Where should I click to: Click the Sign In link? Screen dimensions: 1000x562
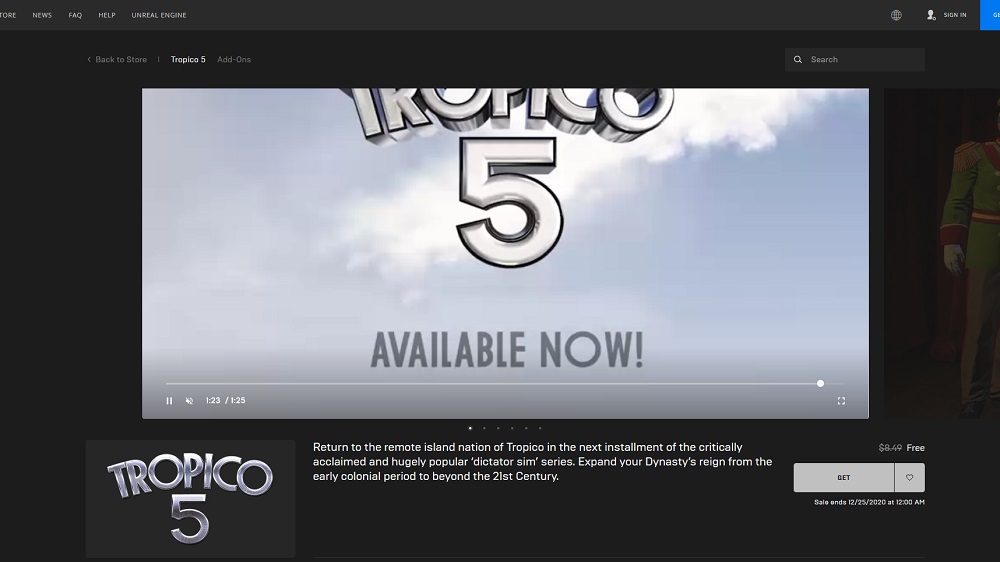coord(955,15)
